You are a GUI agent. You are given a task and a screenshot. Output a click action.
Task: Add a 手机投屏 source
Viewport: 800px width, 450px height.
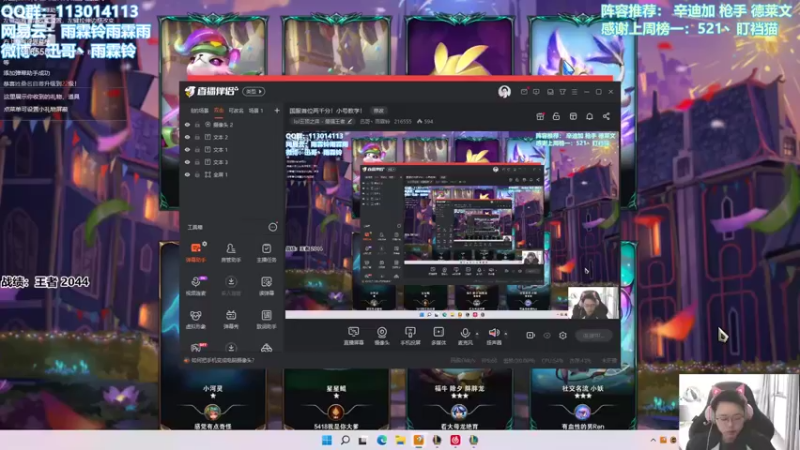point(410,336)
